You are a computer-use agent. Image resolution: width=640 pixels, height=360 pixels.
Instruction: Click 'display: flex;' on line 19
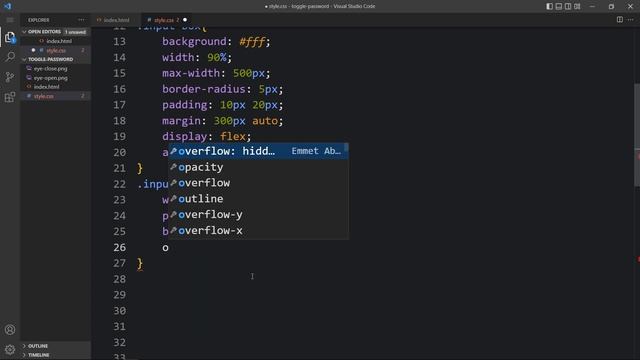coord(207,136)
